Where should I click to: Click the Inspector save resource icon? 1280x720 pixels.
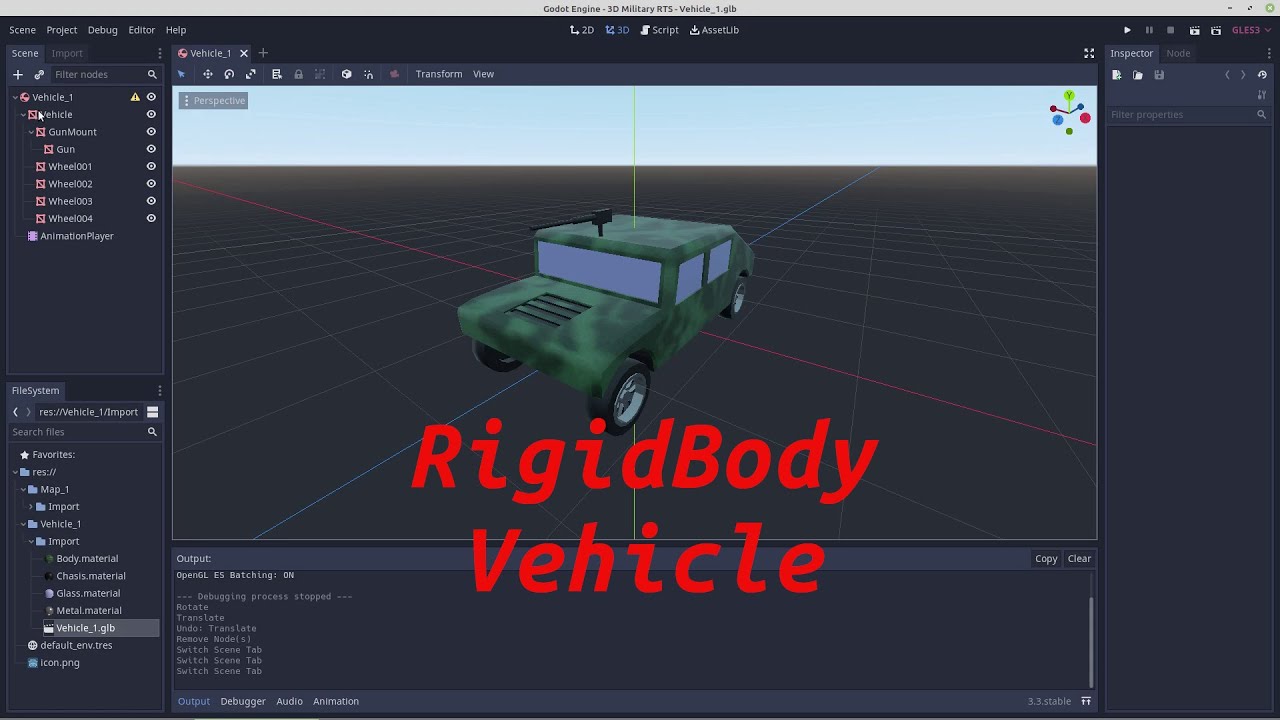tap(1159, 75)
